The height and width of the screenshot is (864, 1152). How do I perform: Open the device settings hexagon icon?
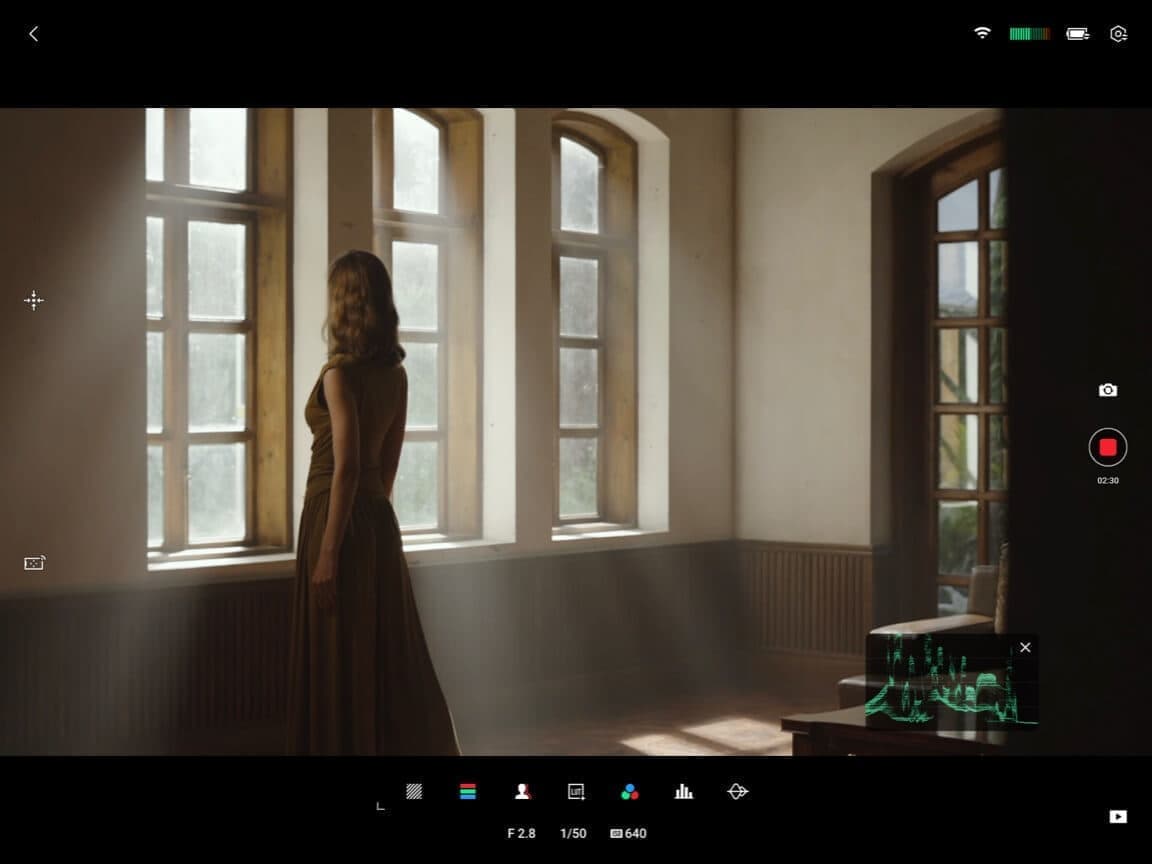[x=1118, y=34]
